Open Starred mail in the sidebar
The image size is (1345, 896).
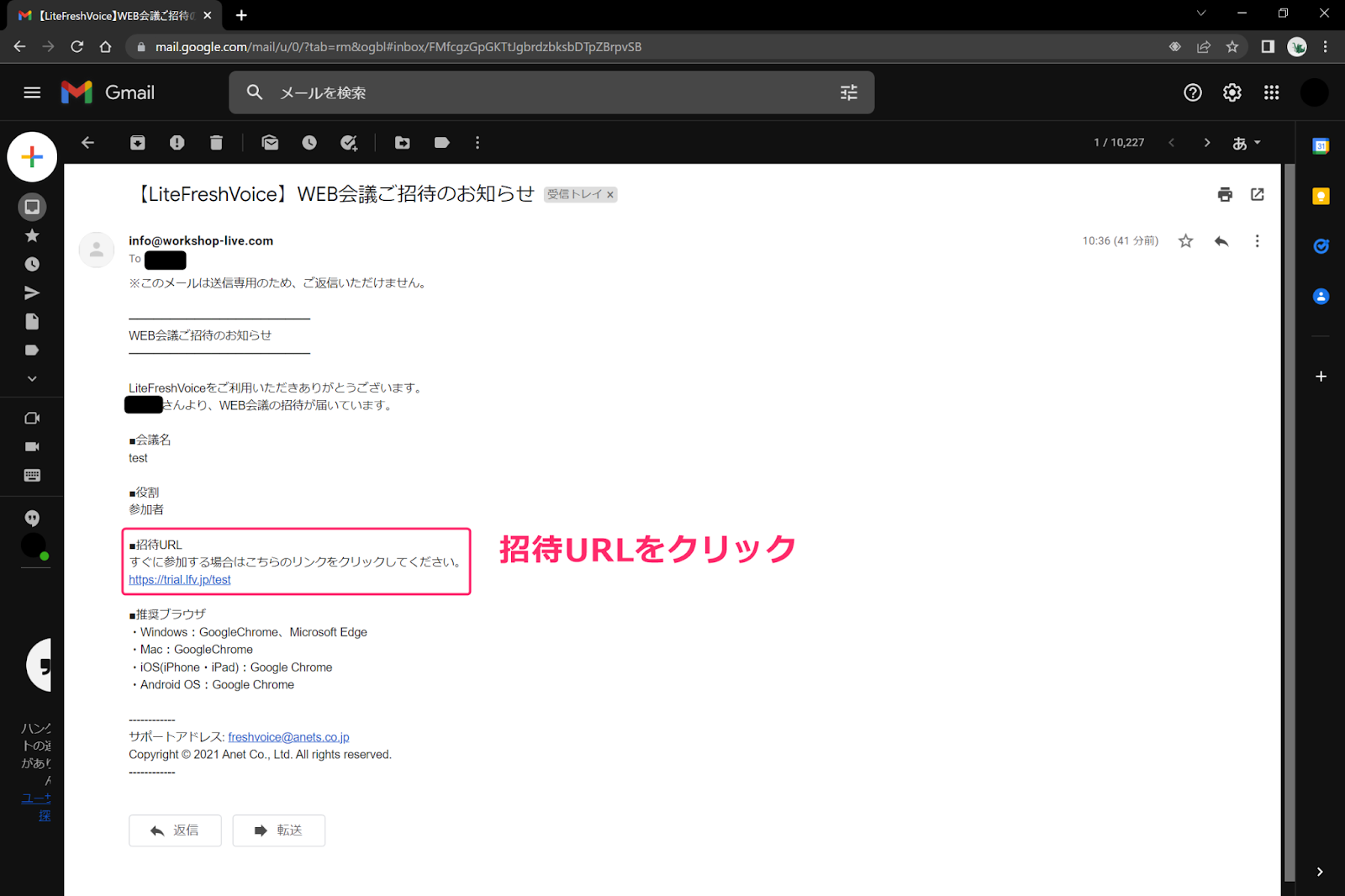coord(32,235)
